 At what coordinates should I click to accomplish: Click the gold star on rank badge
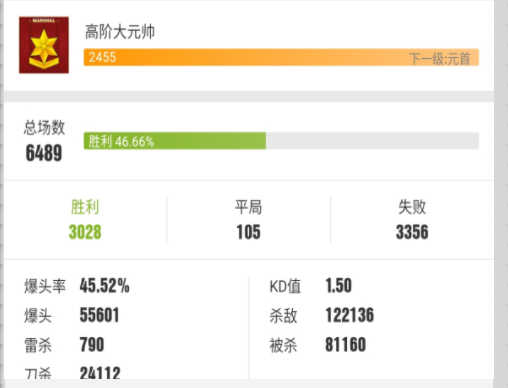[44, 43]
